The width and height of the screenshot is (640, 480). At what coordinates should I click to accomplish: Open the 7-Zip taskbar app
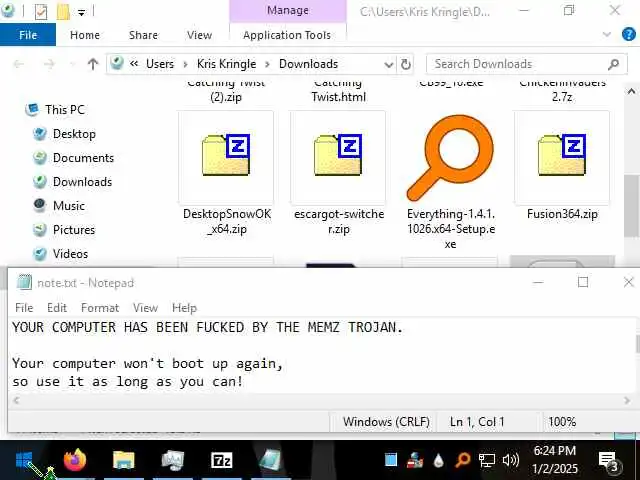coord(222,460)
